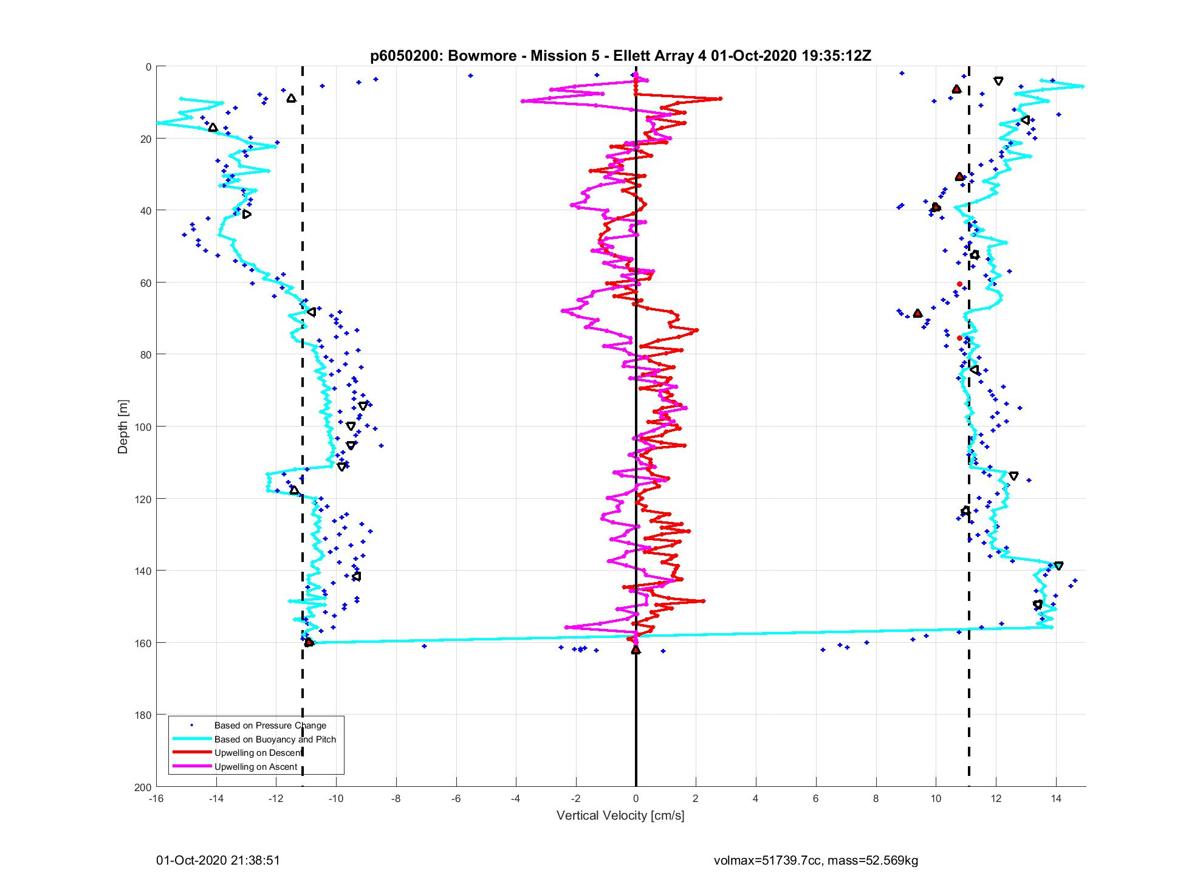Image resolution: width=1200 pixels, height=885 pixels.
Task: Click the cyan line sample in the legend
Action: [x=191, y=739]
